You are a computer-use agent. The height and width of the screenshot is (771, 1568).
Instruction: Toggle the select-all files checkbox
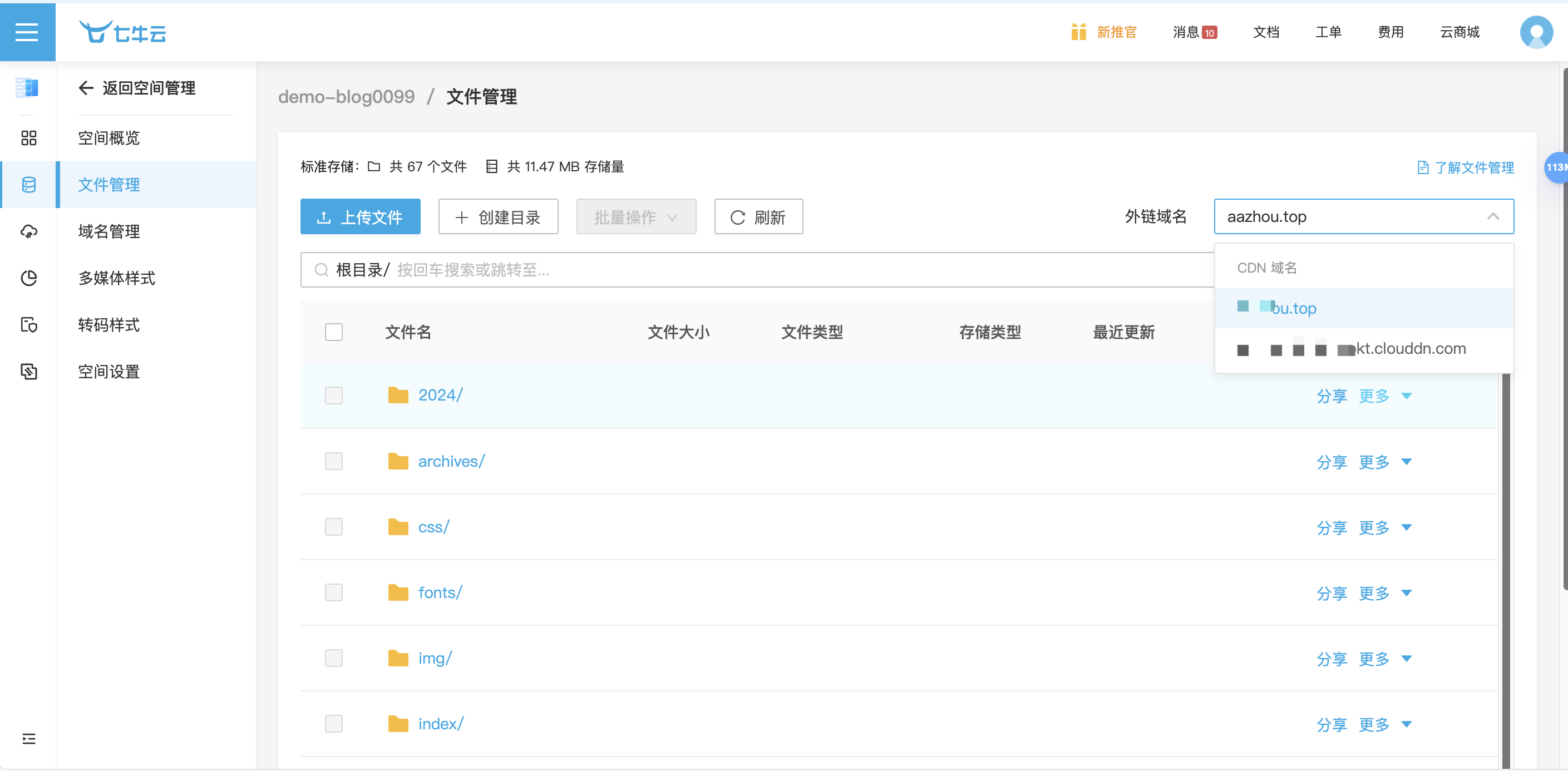click(x=333, y=332)
